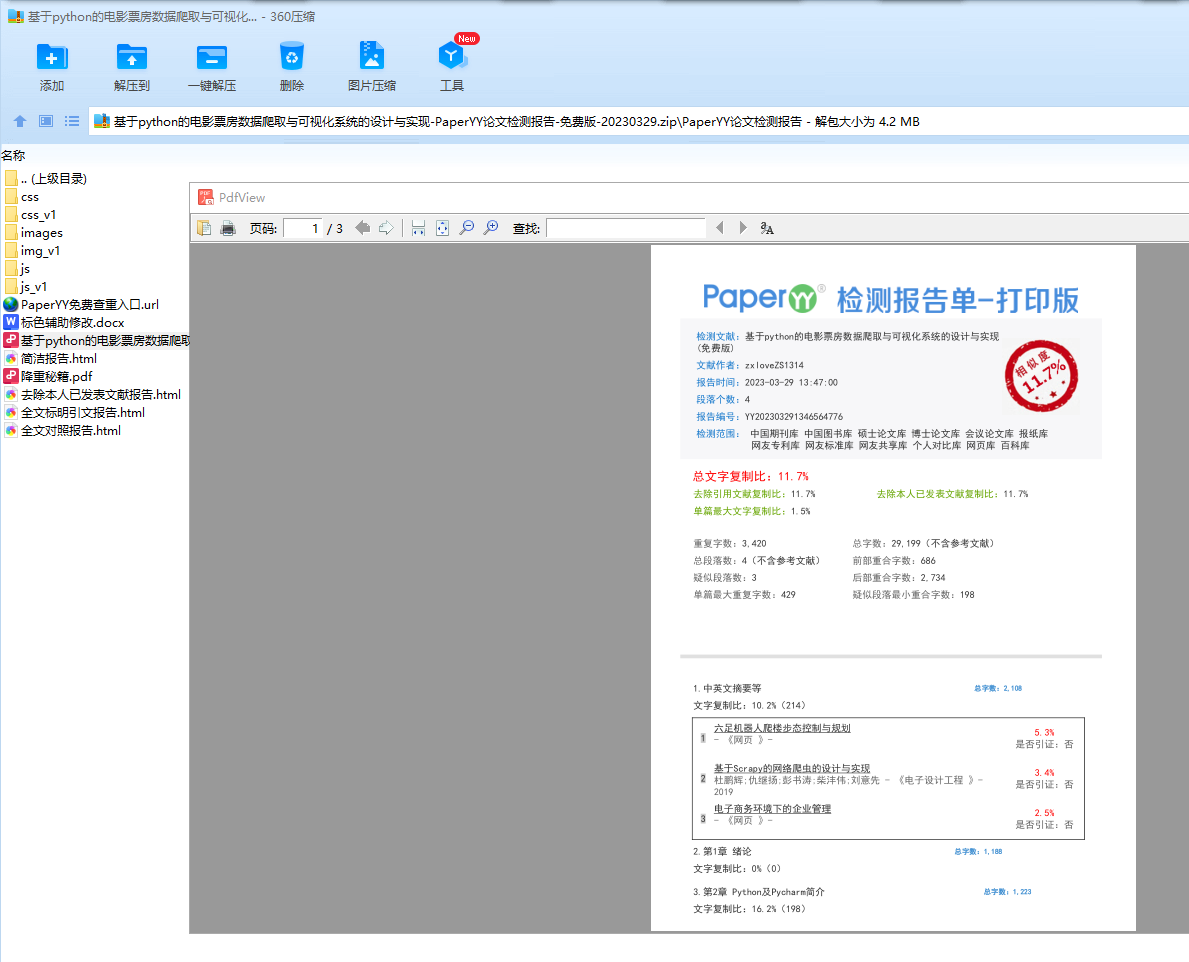
Task: Click the fit page icon in PdfView
Action: click(442, 228)
